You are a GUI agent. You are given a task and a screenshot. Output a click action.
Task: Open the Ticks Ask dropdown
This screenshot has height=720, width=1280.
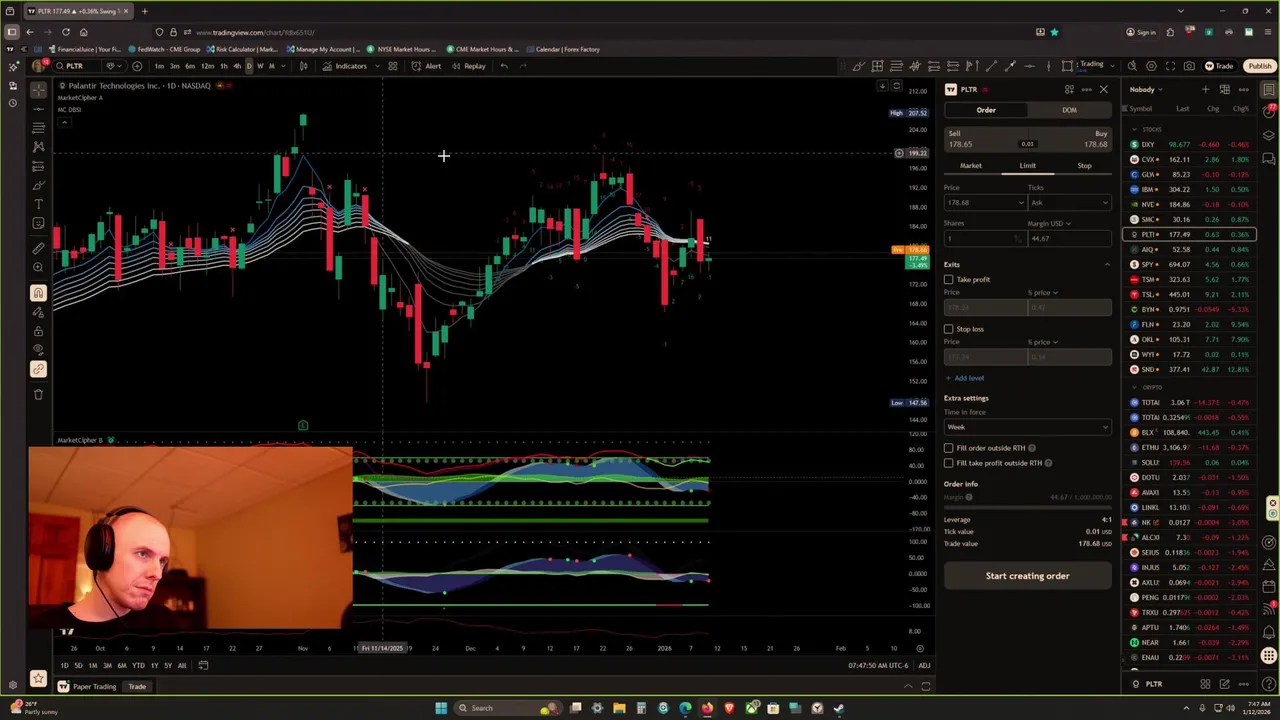pos(1069,203)
